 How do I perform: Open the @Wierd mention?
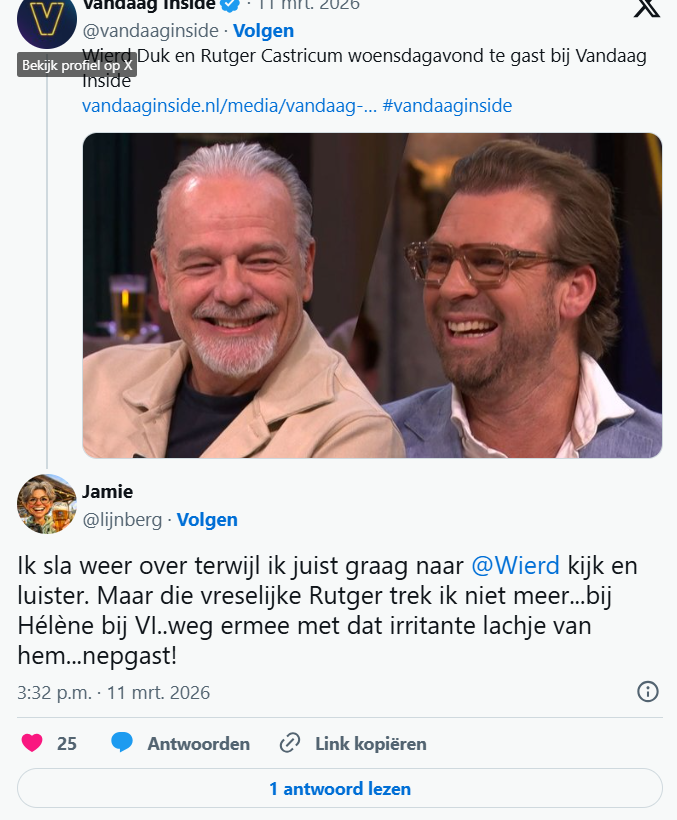tap(515, 565)
